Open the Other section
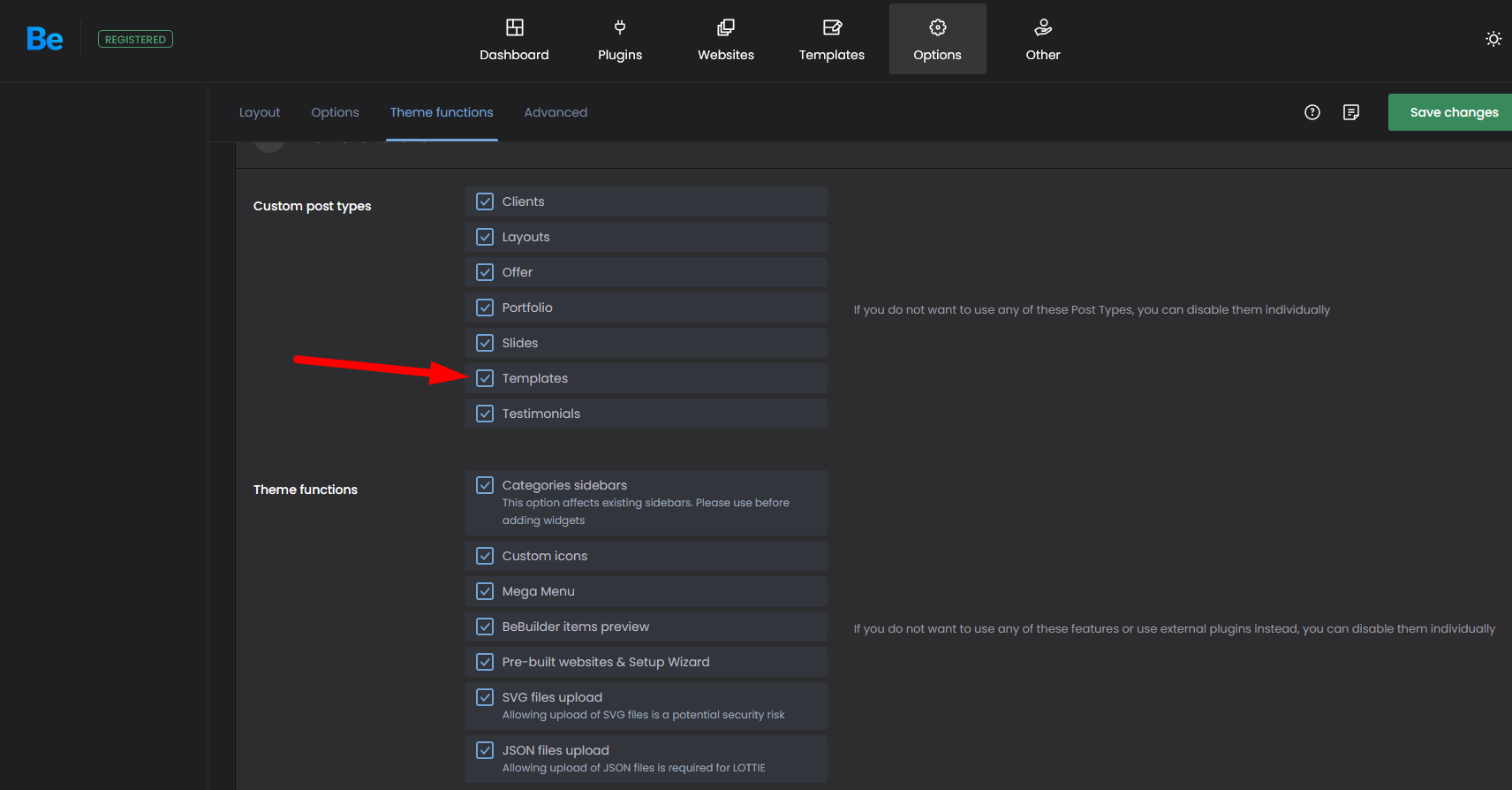 click(1043, 40)
